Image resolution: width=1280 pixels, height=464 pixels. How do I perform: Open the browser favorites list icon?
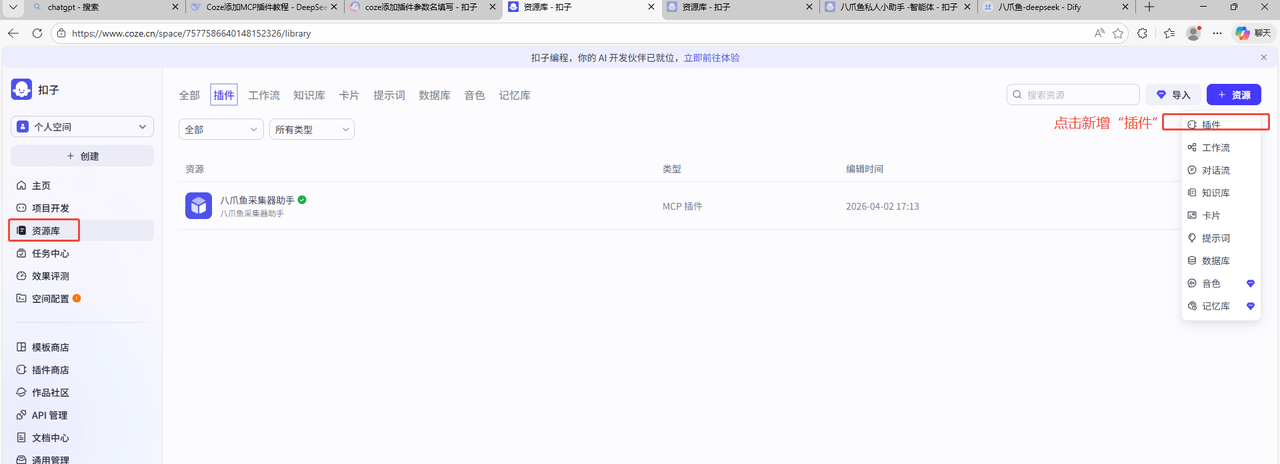(x=1170, y=33)
